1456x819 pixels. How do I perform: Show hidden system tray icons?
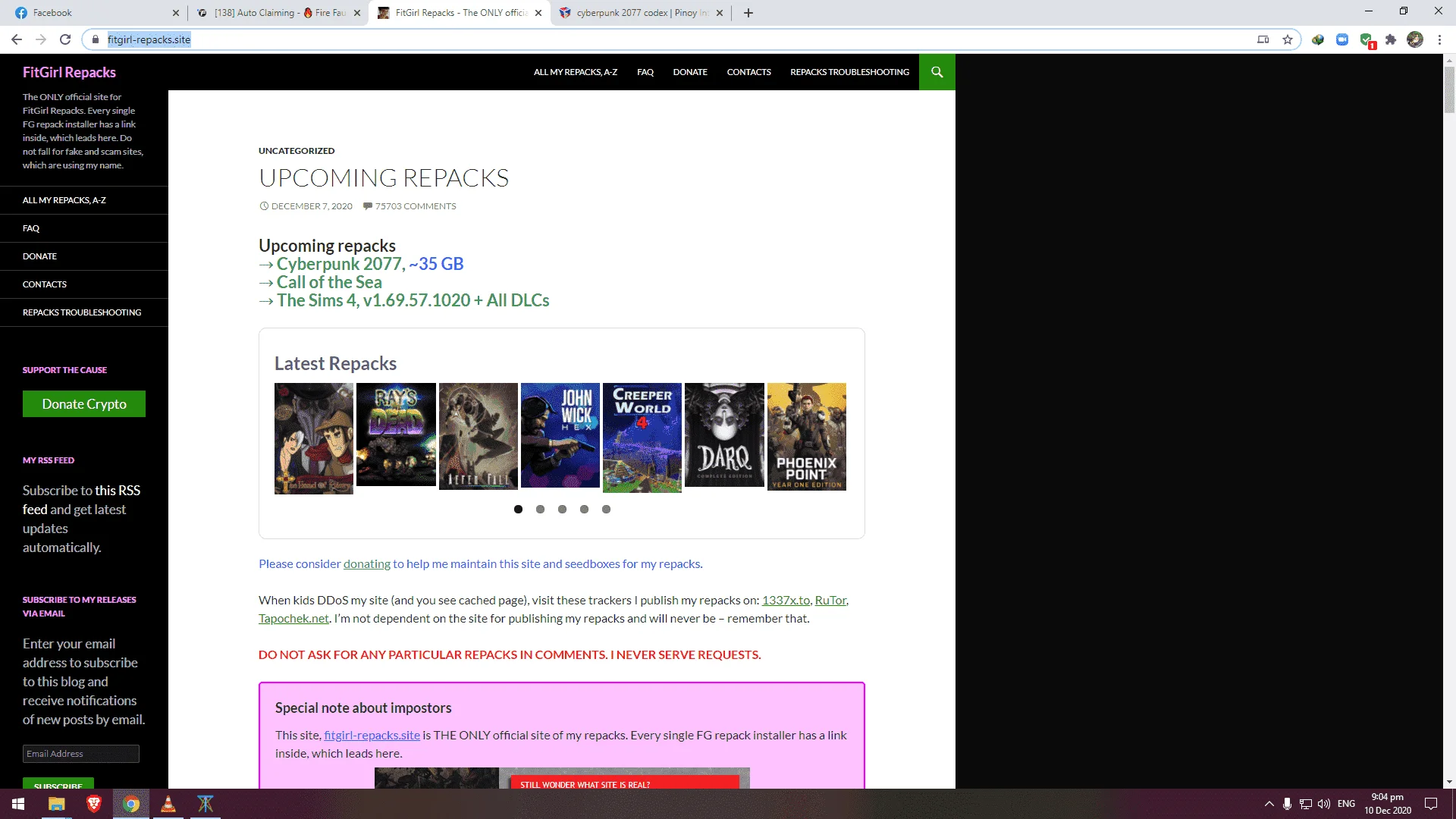point(1269,804)
